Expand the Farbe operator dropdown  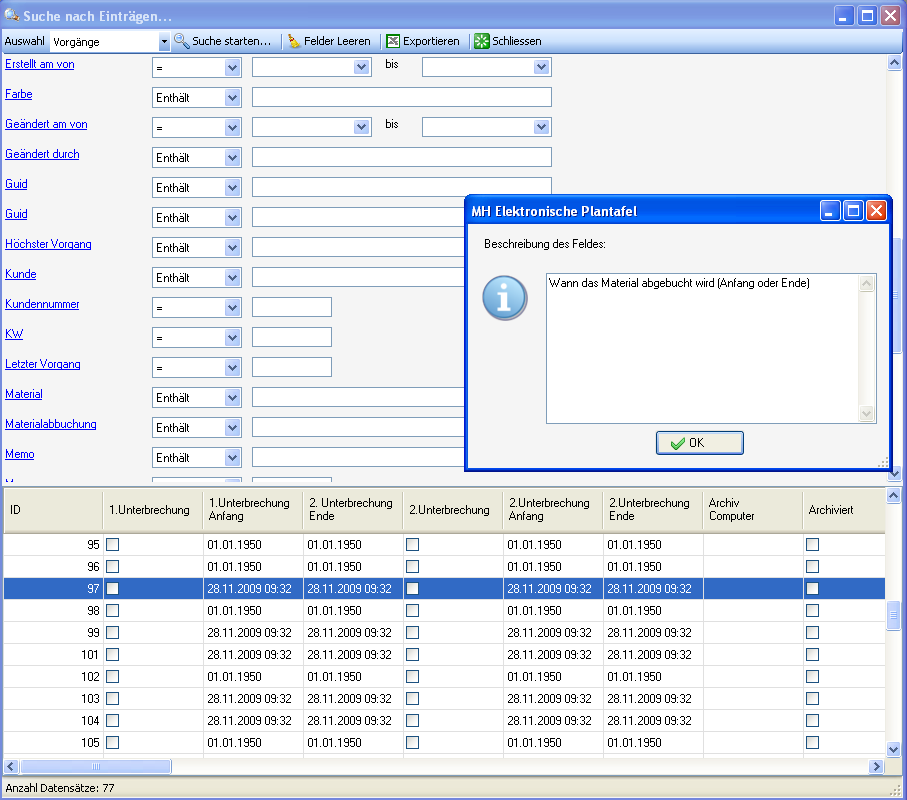pos(233,98)
